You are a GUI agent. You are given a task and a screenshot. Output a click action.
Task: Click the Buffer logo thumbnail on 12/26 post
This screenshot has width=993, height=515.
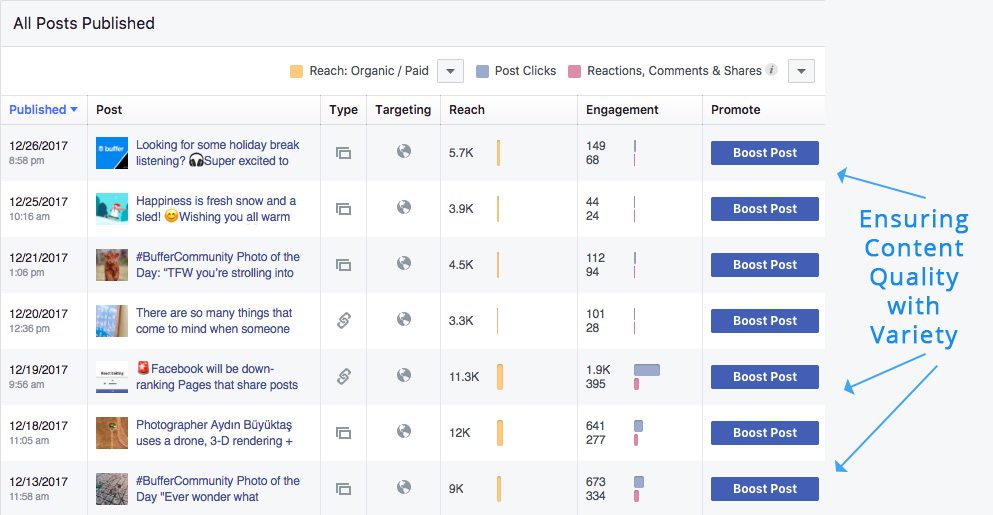click(112, 153)
